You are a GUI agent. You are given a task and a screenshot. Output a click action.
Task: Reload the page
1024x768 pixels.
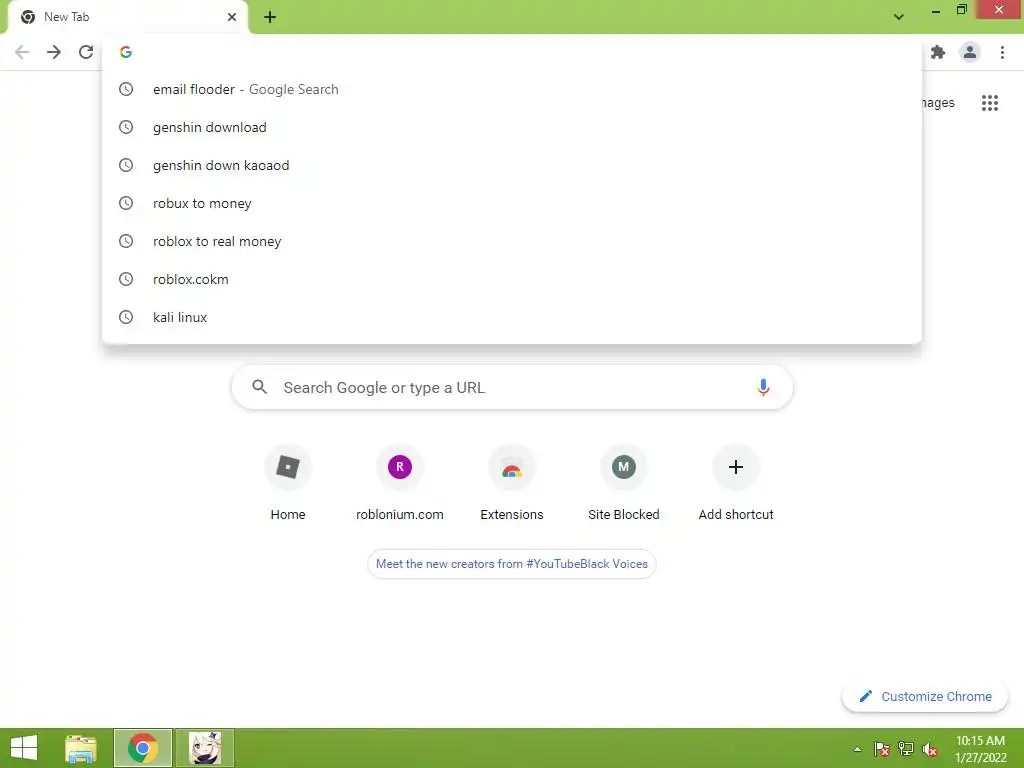point(86,52)
